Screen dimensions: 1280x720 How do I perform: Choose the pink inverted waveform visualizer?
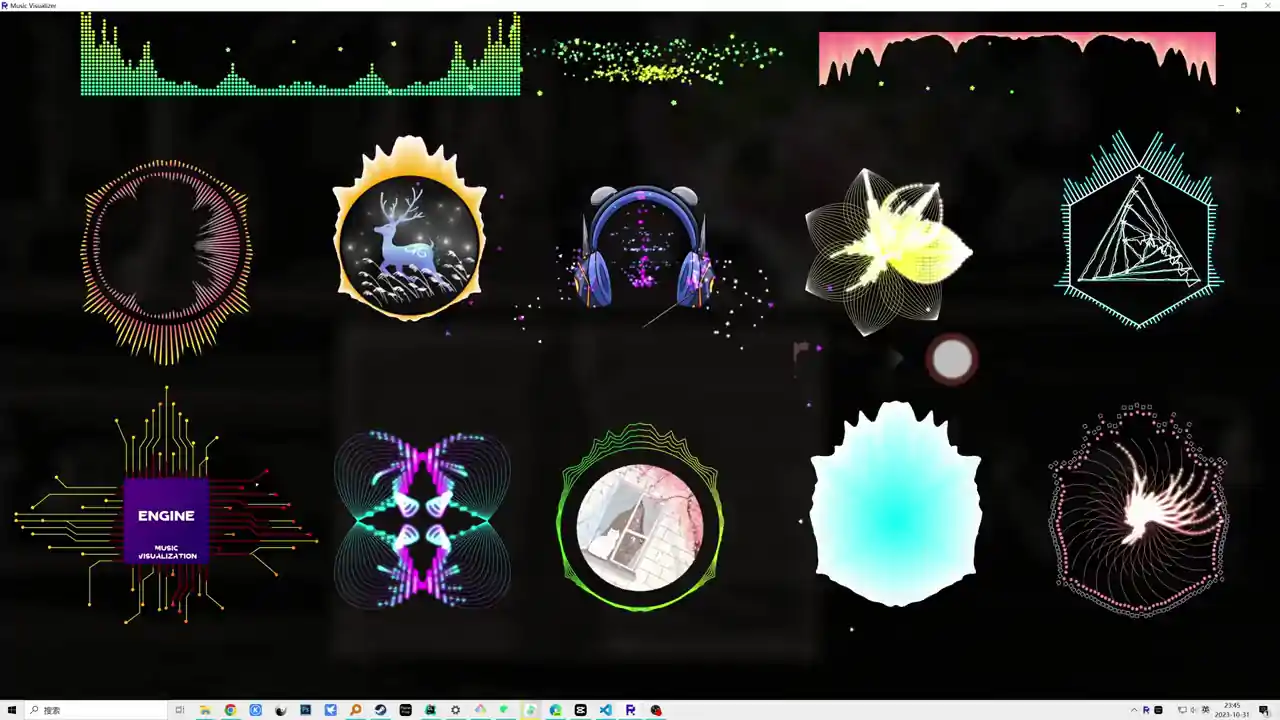pyautogui.click(x=1017, y=58)
